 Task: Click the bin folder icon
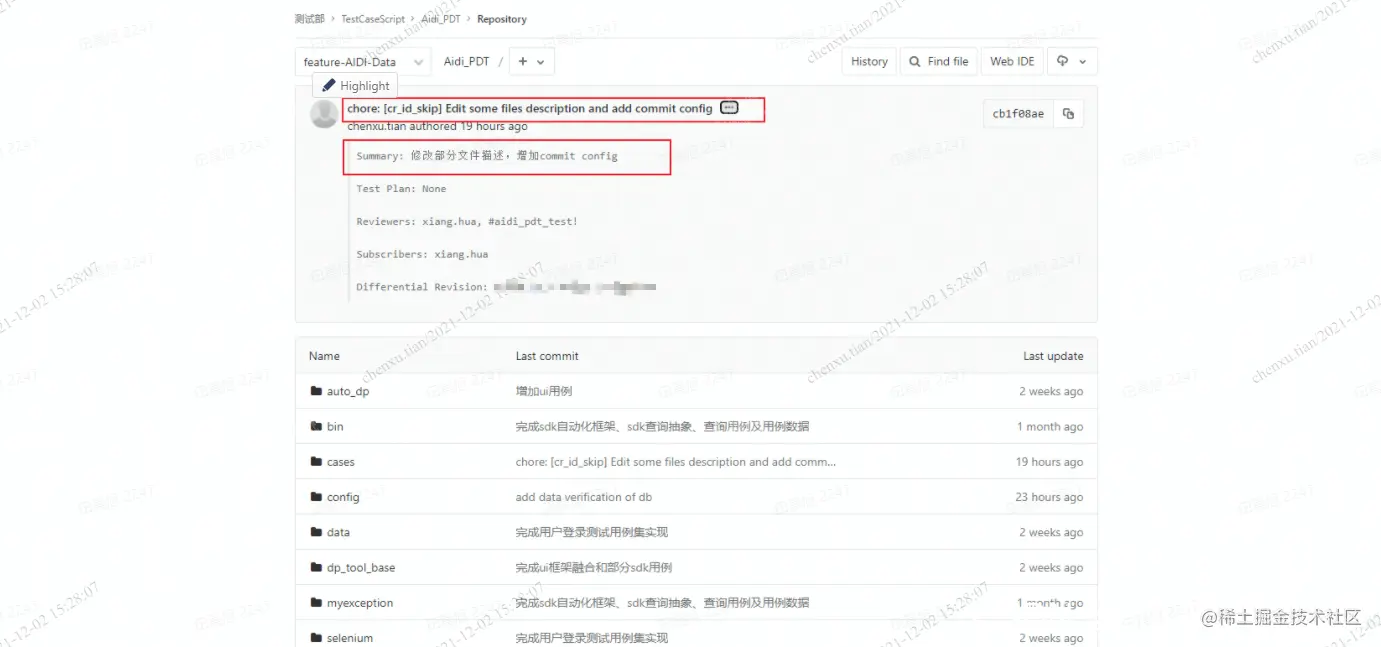316,426
